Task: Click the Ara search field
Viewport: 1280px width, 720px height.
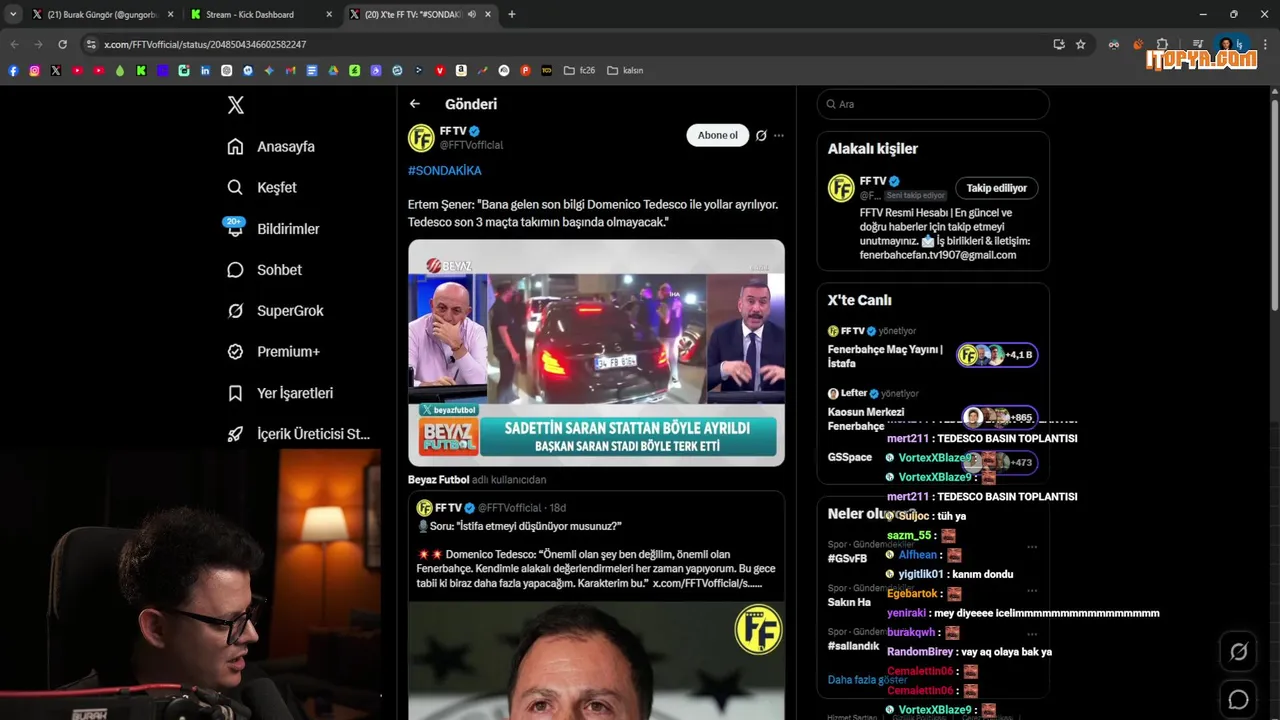Action: pyautogui.click(x=933, y=104)
